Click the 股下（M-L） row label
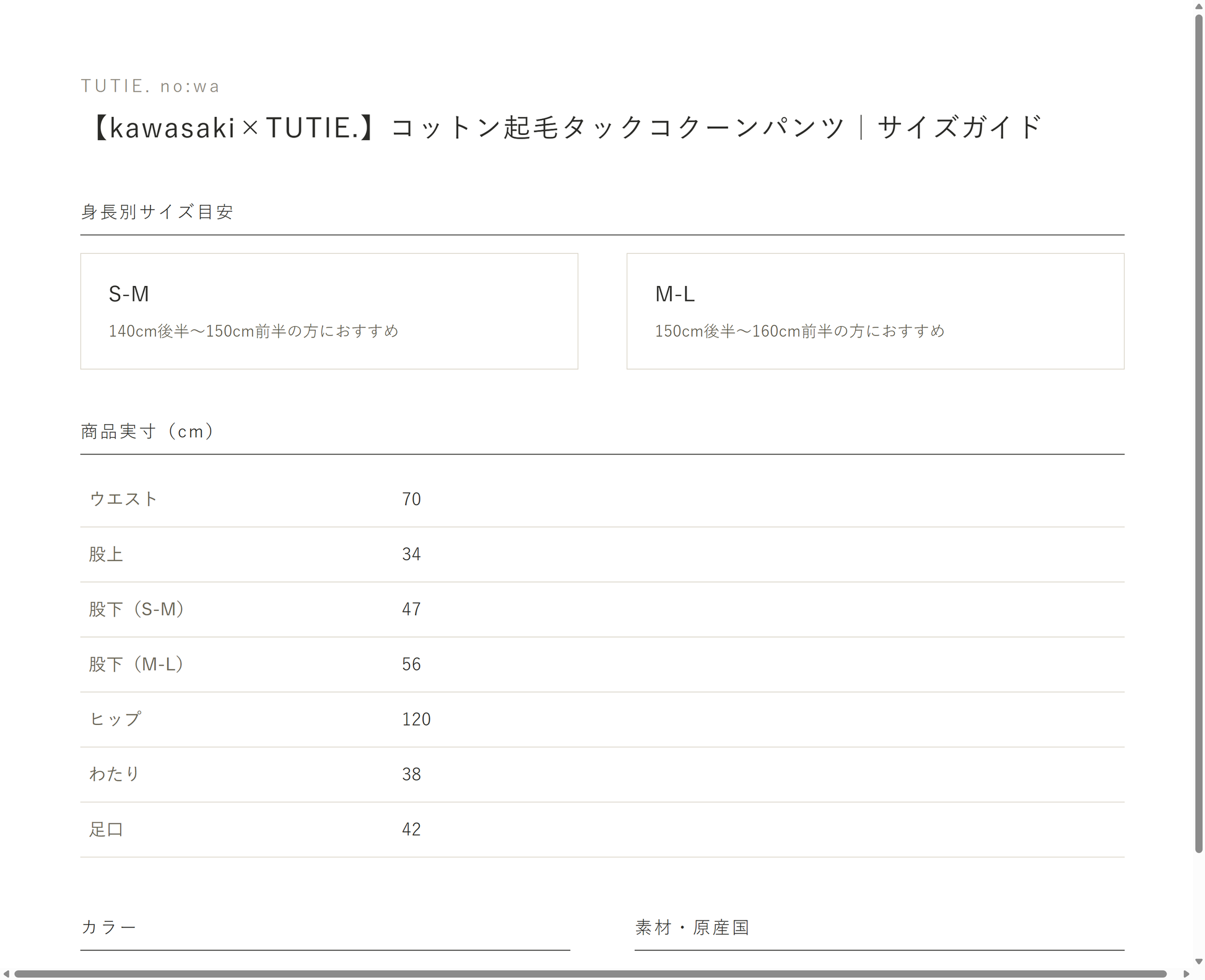The width and height of the screenshot is (1205, 980). [x=136, y=664]
